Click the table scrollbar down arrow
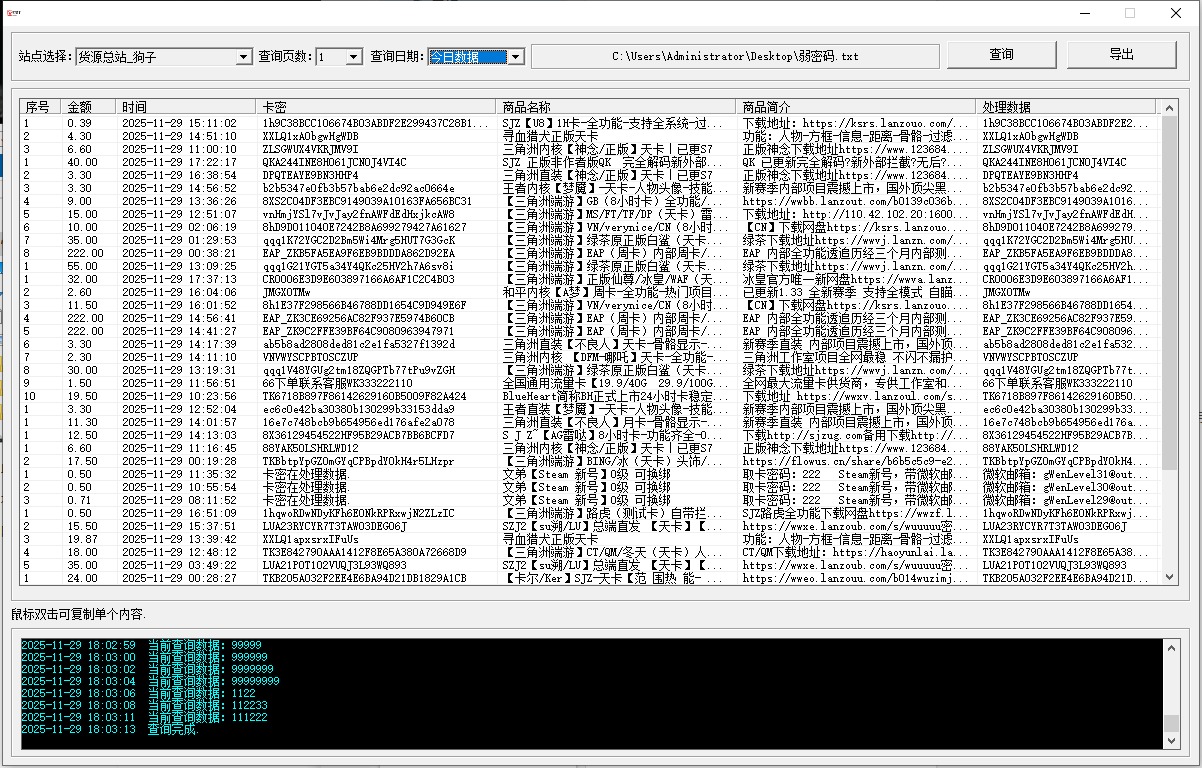This screenshot has height=768, width=1202. 1167,577
